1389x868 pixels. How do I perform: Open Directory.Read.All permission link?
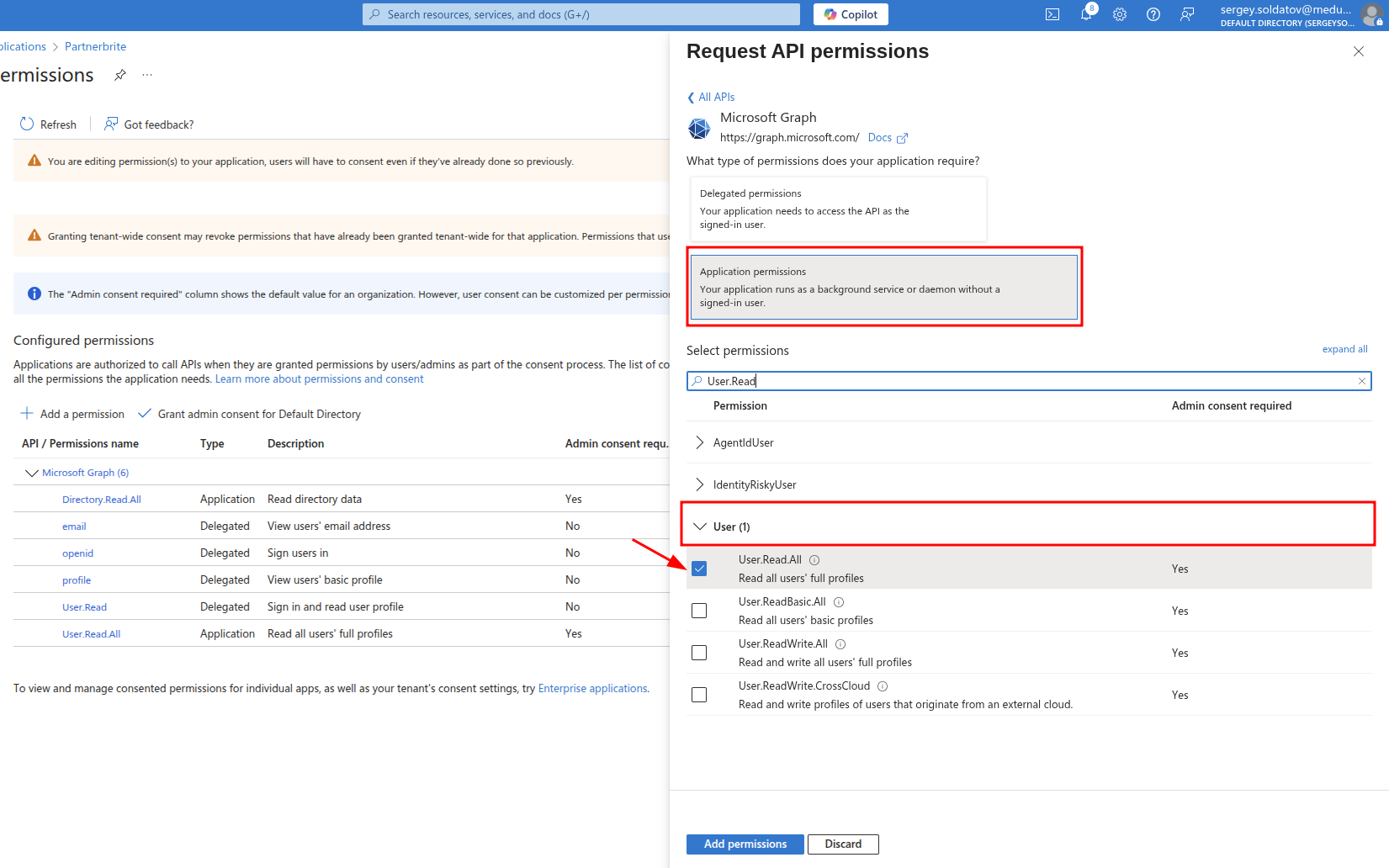102,500
